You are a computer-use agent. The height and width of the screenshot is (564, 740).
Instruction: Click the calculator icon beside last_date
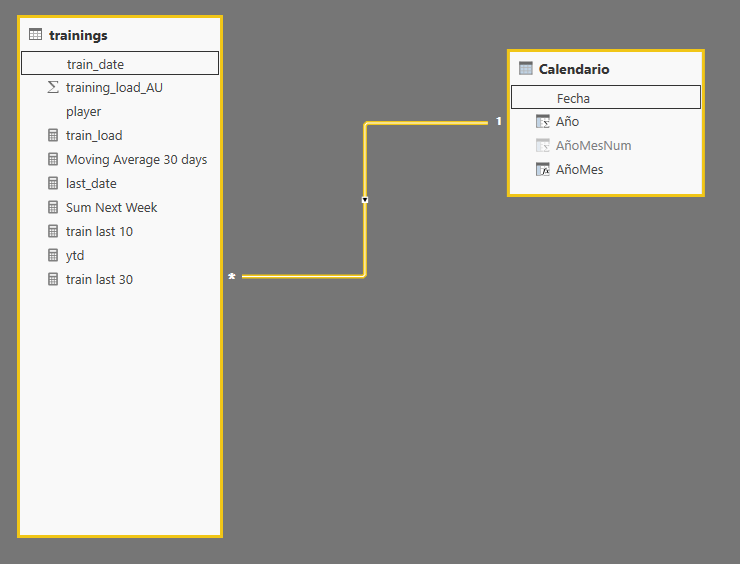[53, 183]
